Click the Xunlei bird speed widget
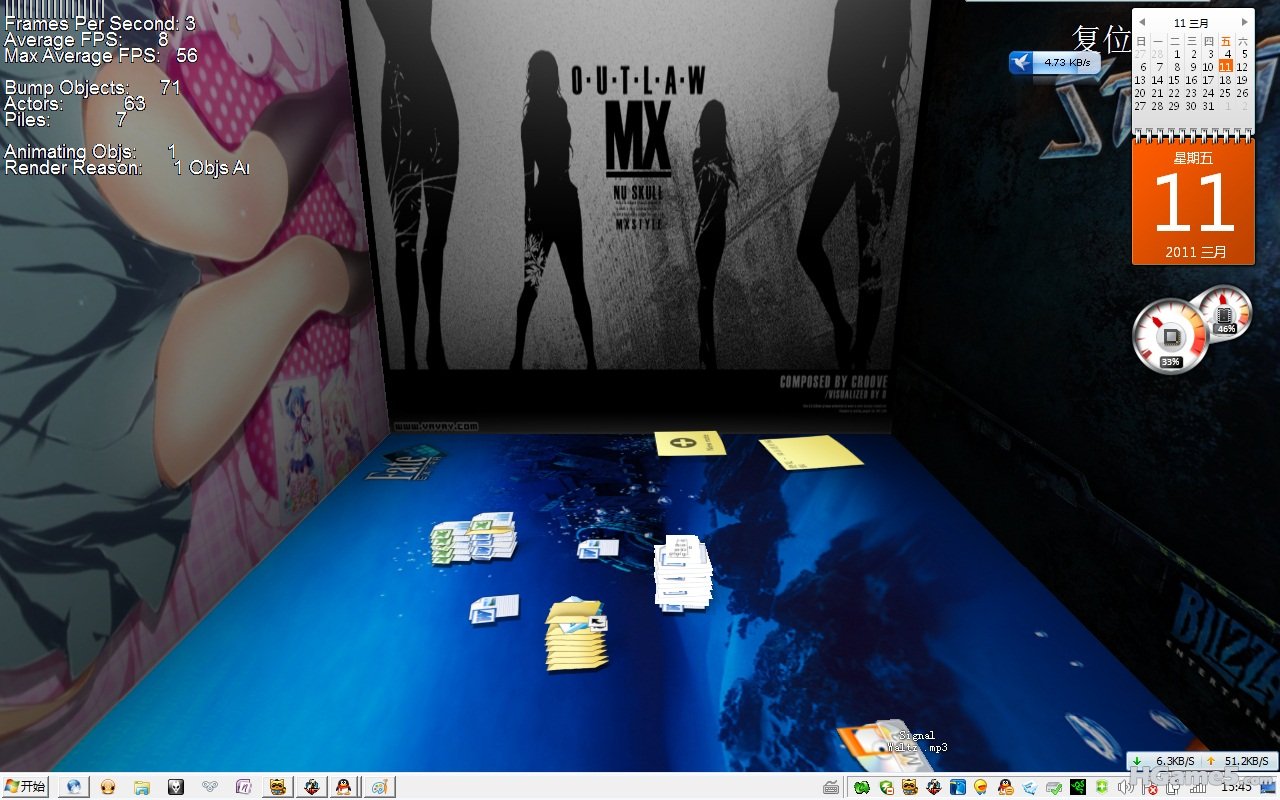The height and width of the screenshot is (800, 1280). (x=1054, y=62)
